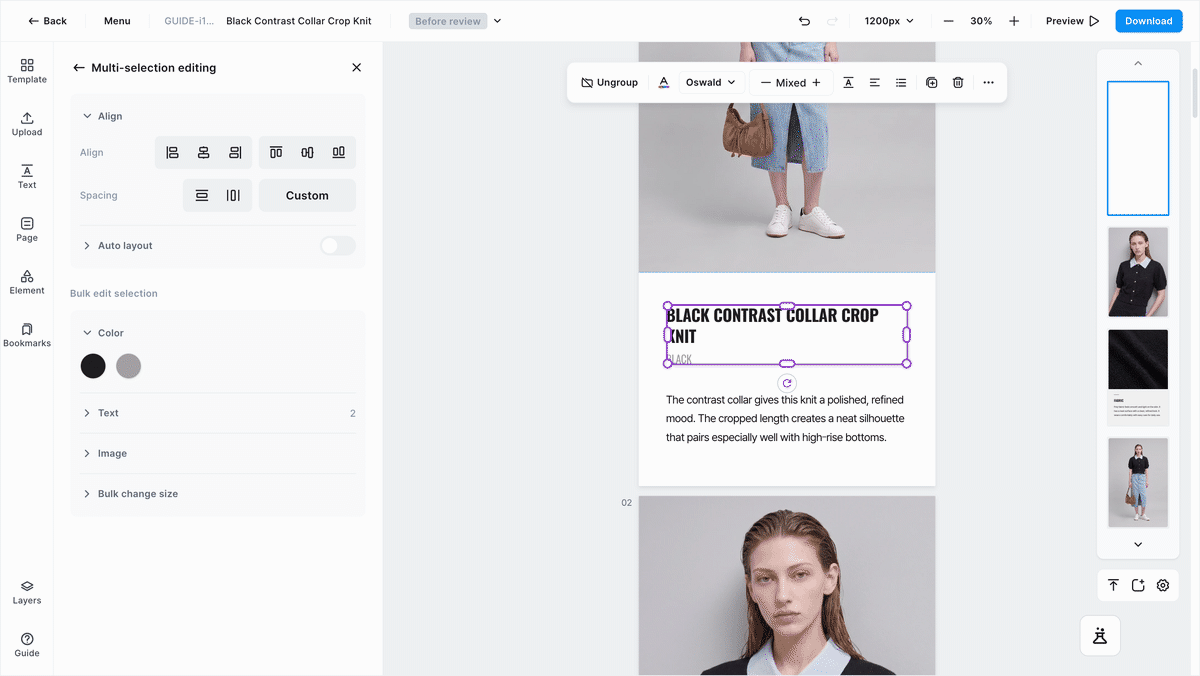Click the accessibility figure button
This screenshot has height=676, width=1200.
1100,635
